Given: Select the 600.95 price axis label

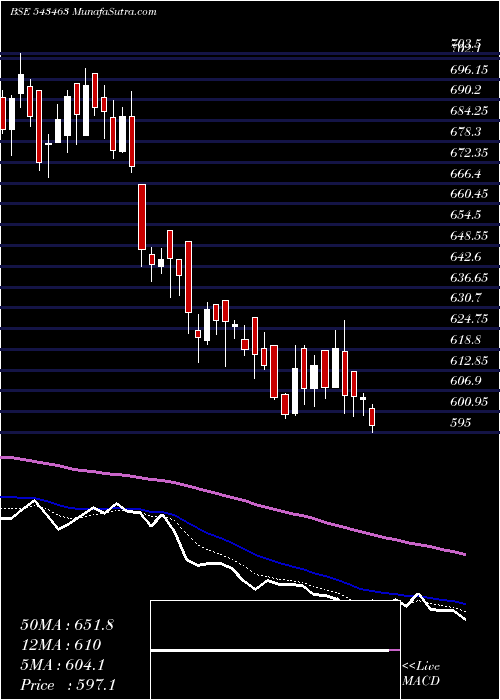Looking at the screenshot, I should click(469, 402).
